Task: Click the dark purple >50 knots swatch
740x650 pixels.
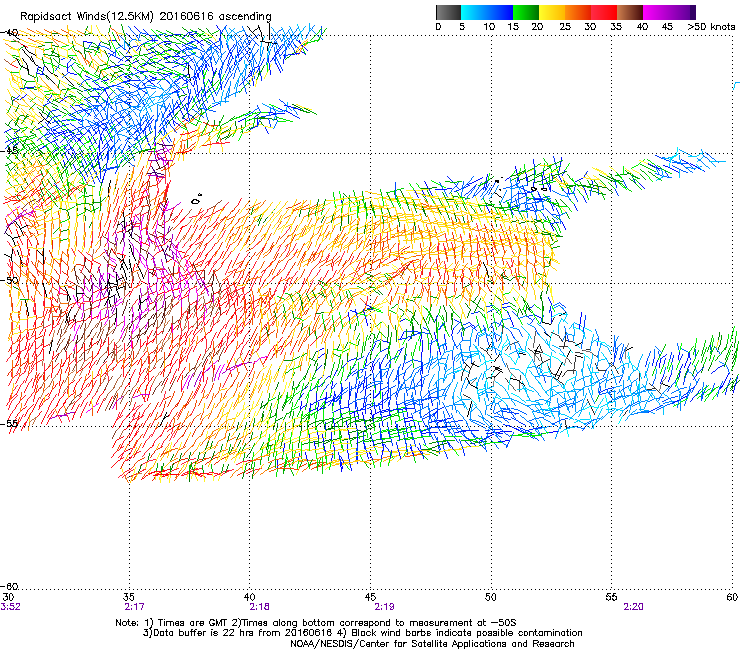Action: click(x=692, y=12)
